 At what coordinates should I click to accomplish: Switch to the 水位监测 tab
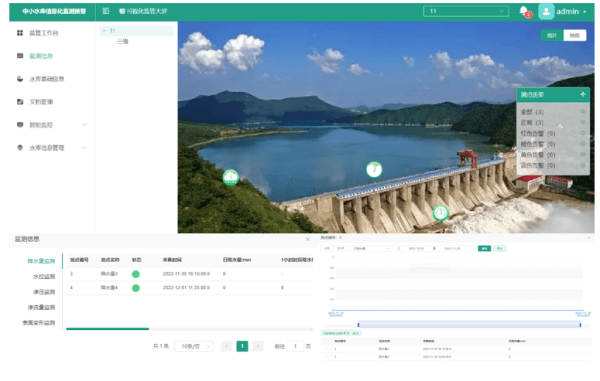point(44,277)
